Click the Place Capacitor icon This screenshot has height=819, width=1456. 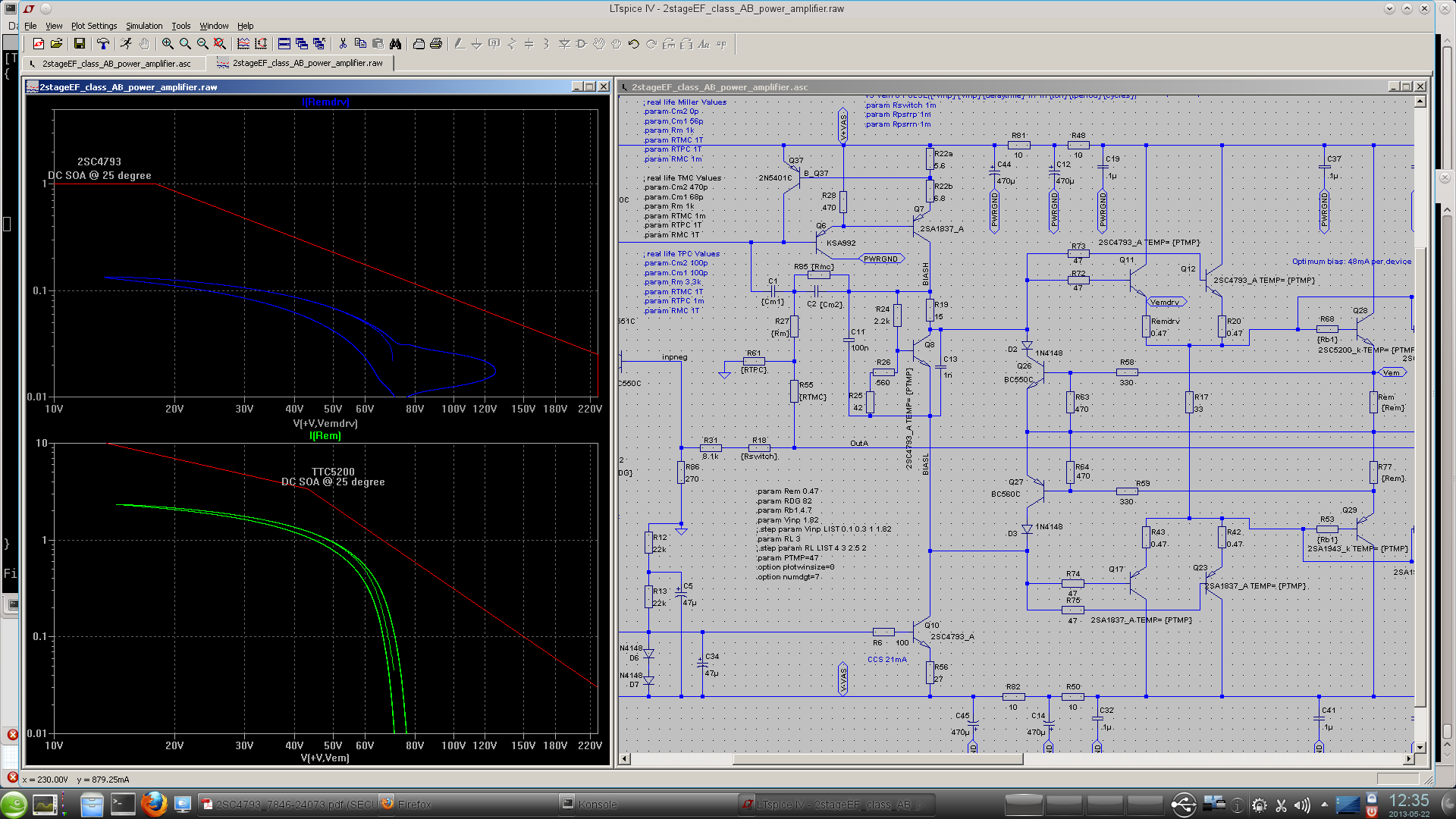[x=529, y=44]
